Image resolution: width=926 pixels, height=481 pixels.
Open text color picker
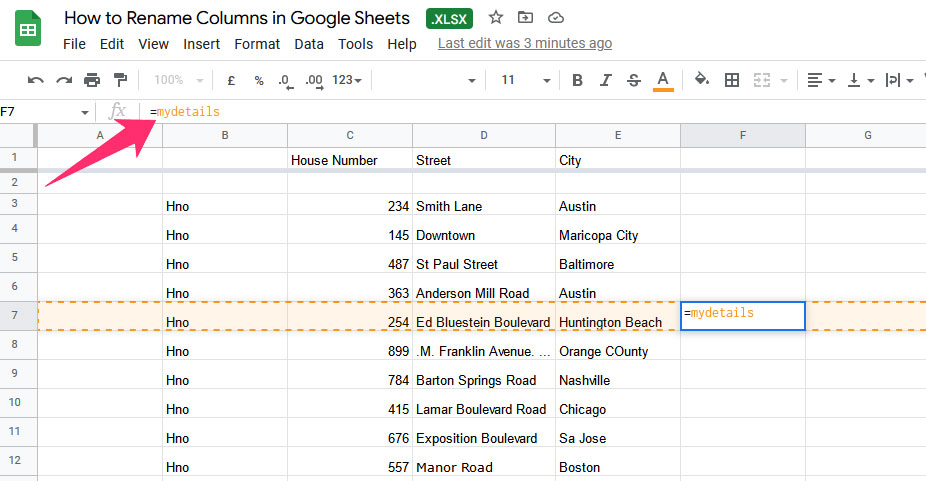(x=663, y=81)
